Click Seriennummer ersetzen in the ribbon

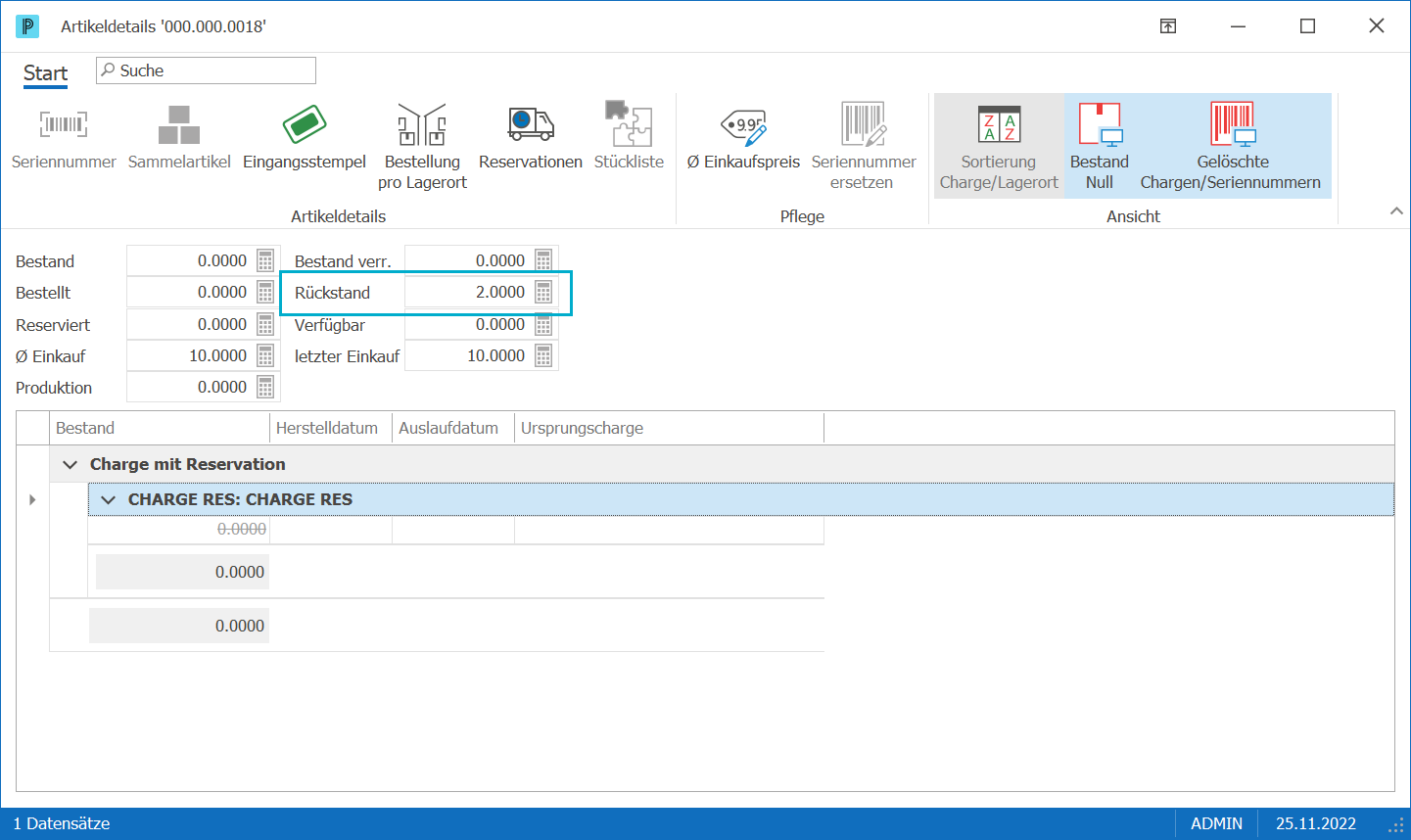[x=864, y=147]
